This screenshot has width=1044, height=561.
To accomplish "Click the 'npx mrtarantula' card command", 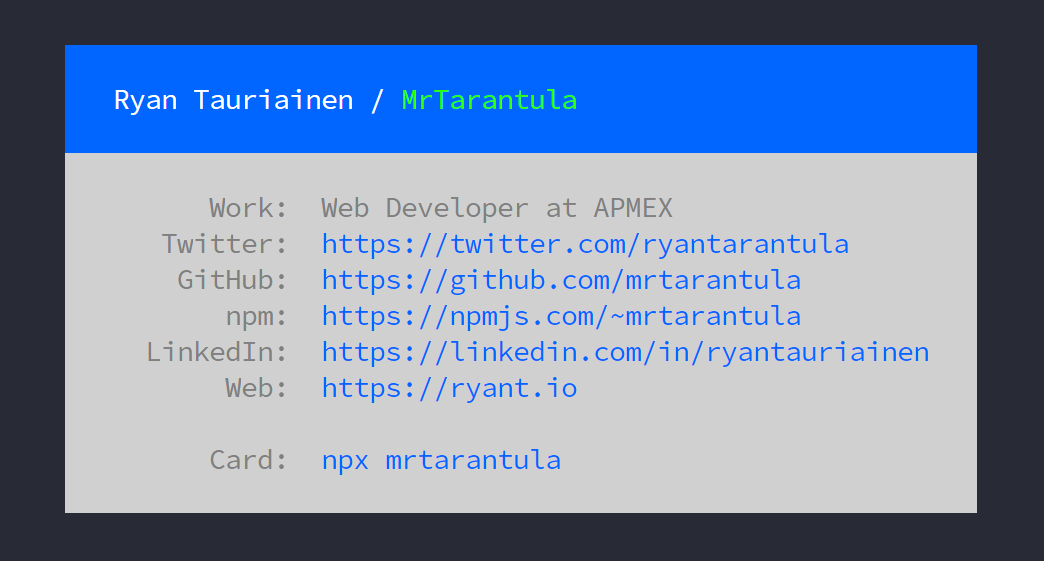I will [x=441, y=460].
